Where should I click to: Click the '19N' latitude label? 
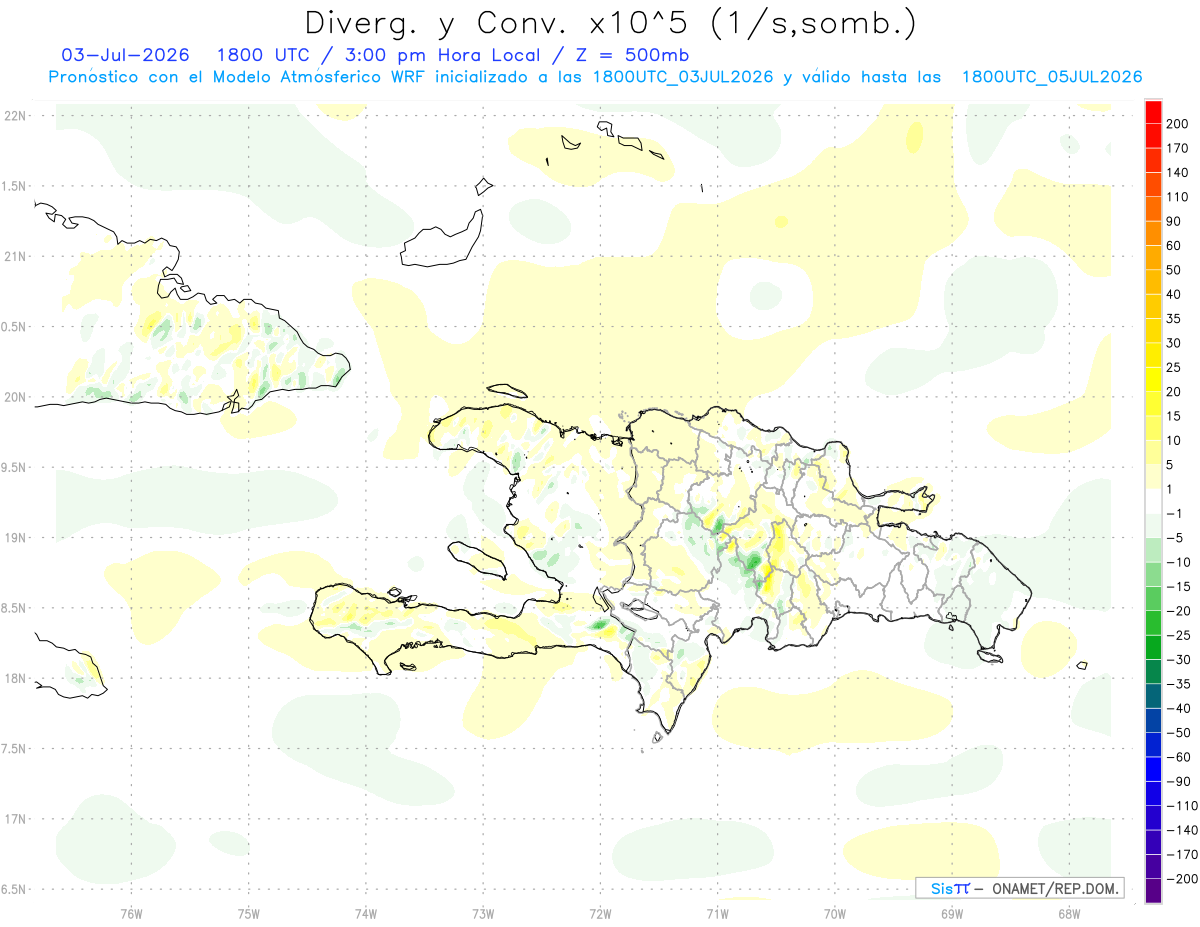14,538
